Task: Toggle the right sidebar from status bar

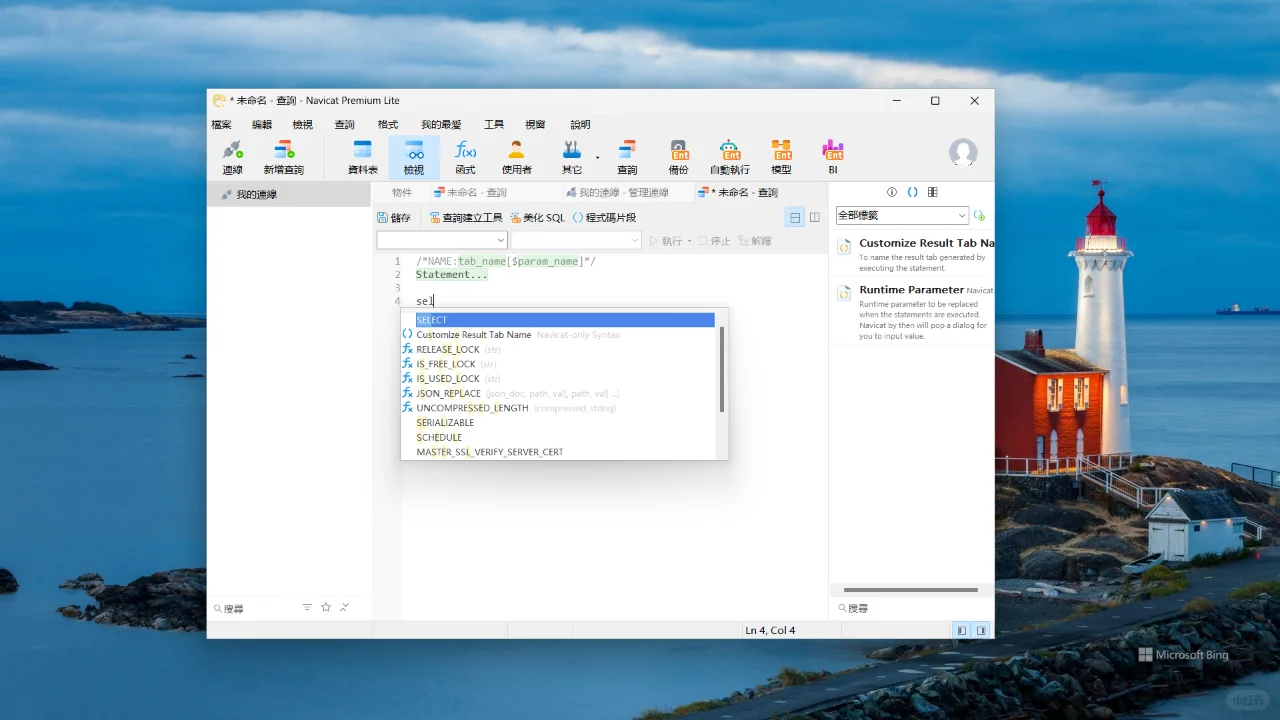Action: point(982,630)
